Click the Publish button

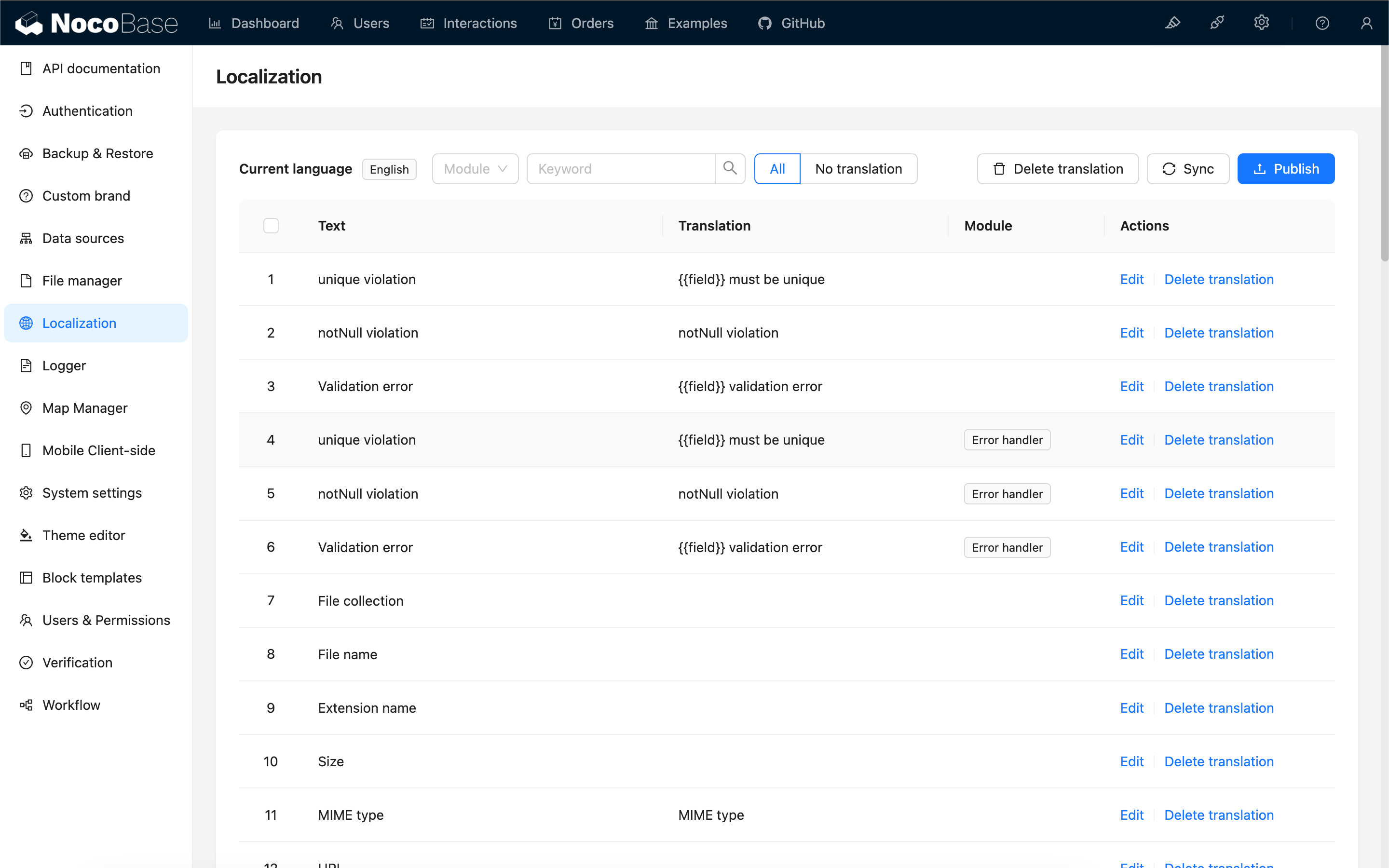coord(1285,169)
